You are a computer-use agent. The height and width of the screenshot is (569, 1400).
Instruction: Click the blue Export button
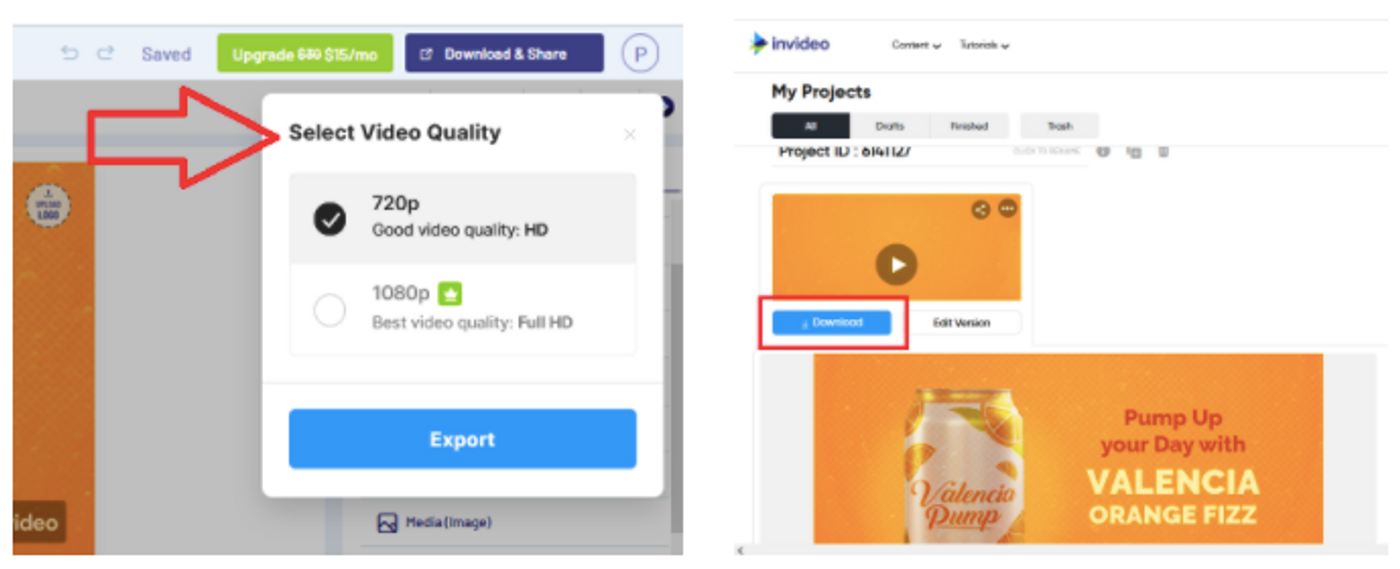pyautogui.click(x=462, y=439)
